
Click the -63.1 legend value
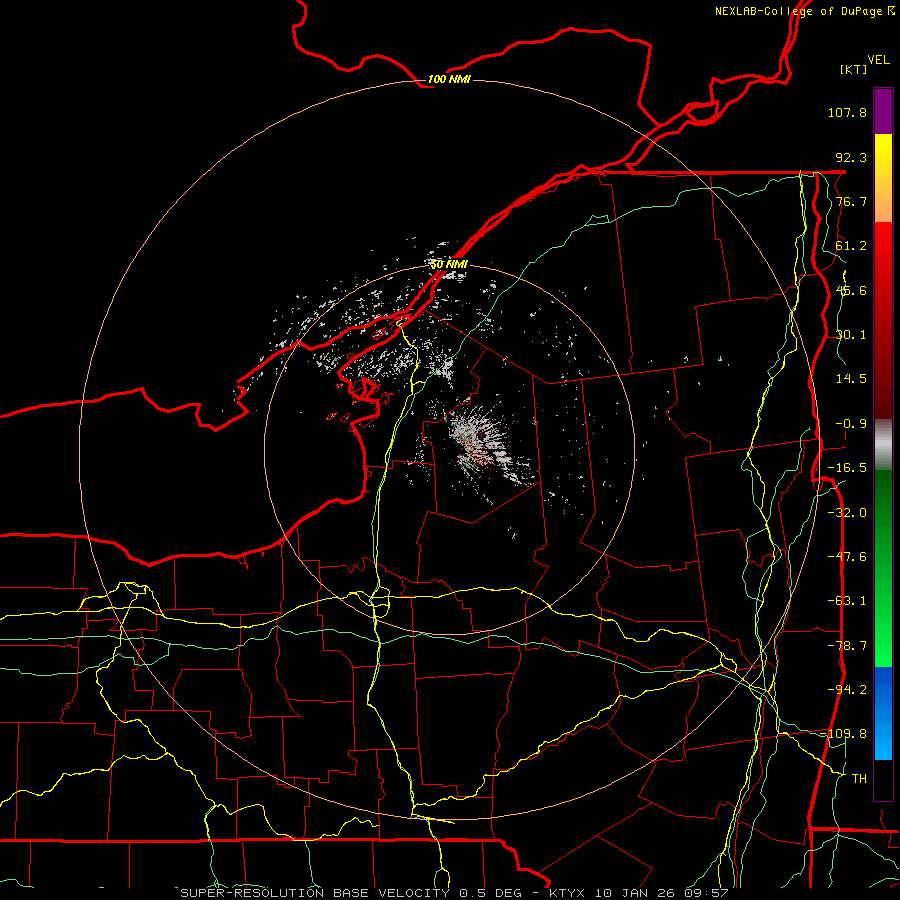pos(847,601)
